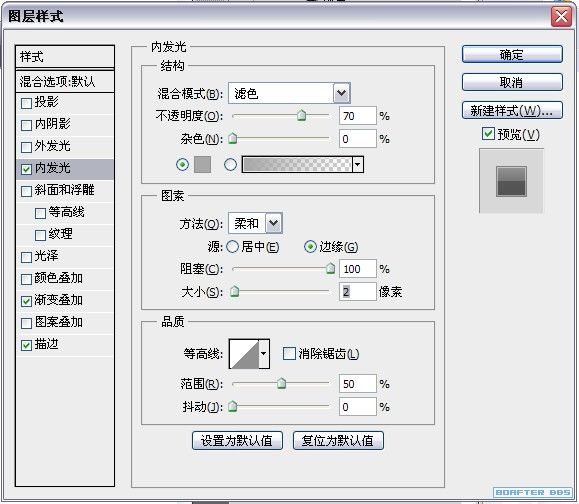Enable the 等高线 sub-option checkbox
579x504 pixels.
[40, 213]
